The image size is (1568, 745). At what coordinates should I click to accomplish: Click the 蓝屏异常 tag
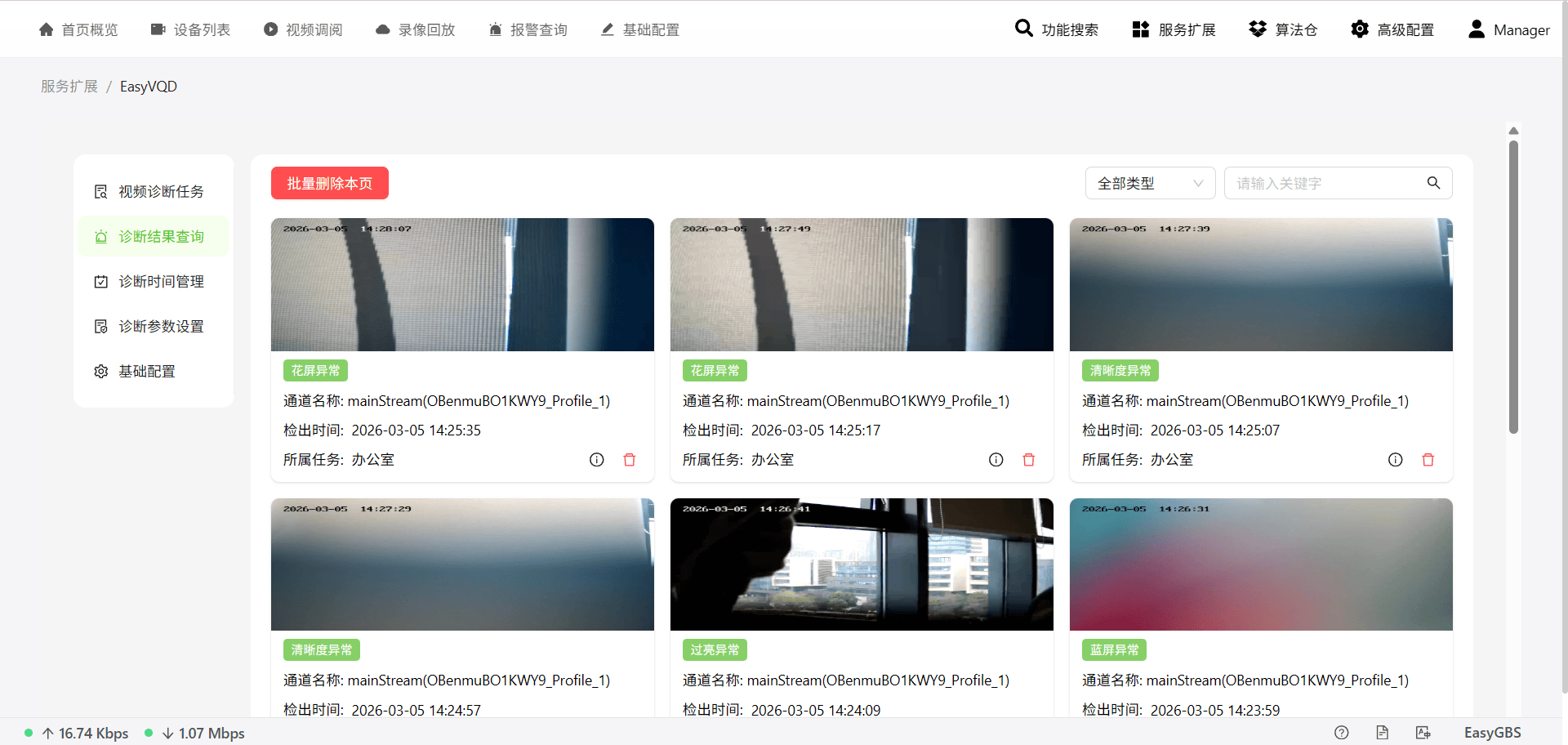1115,649
